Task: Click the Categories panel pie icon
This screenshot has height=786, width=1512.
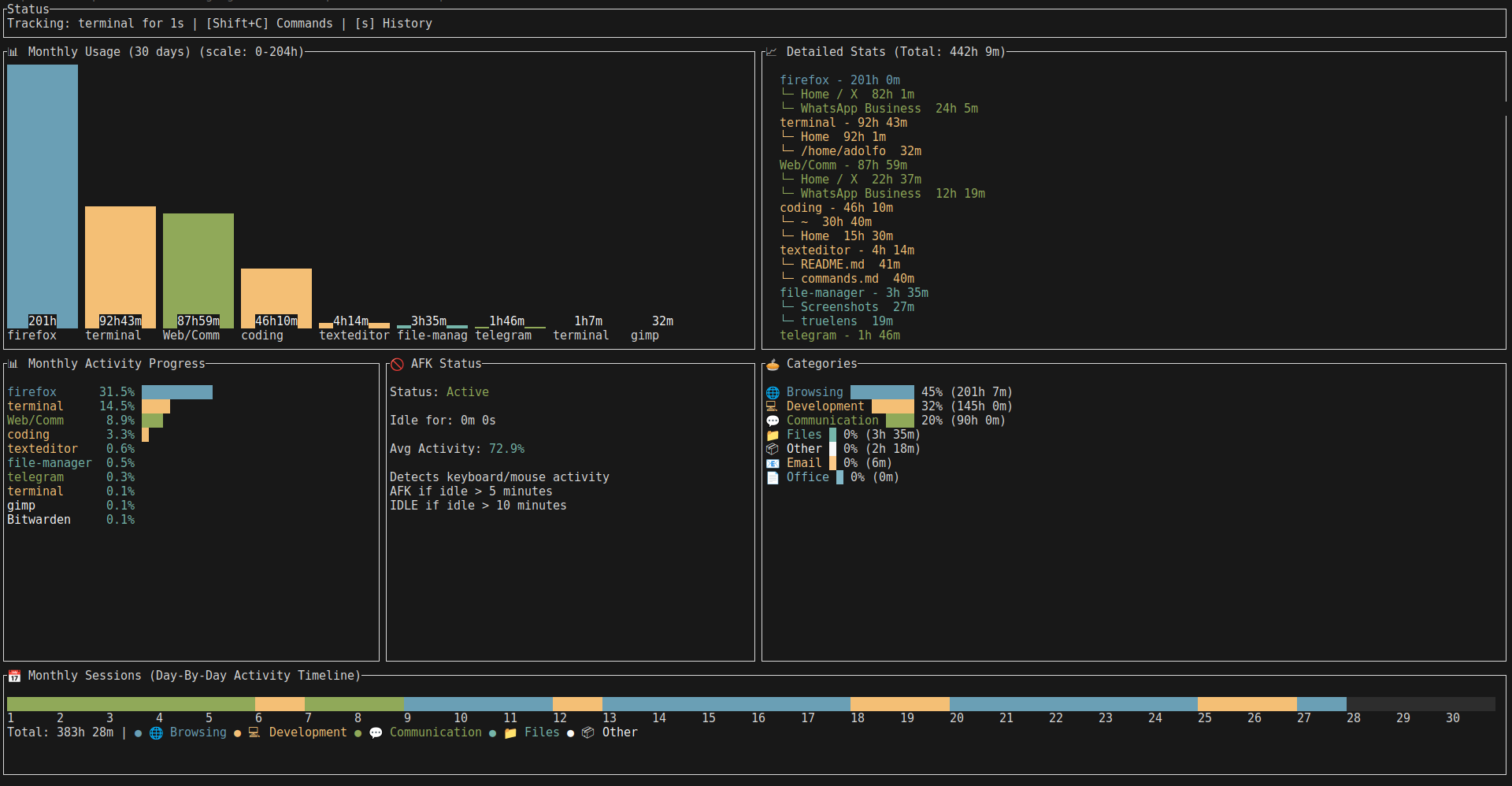Action: click(773, 364)
